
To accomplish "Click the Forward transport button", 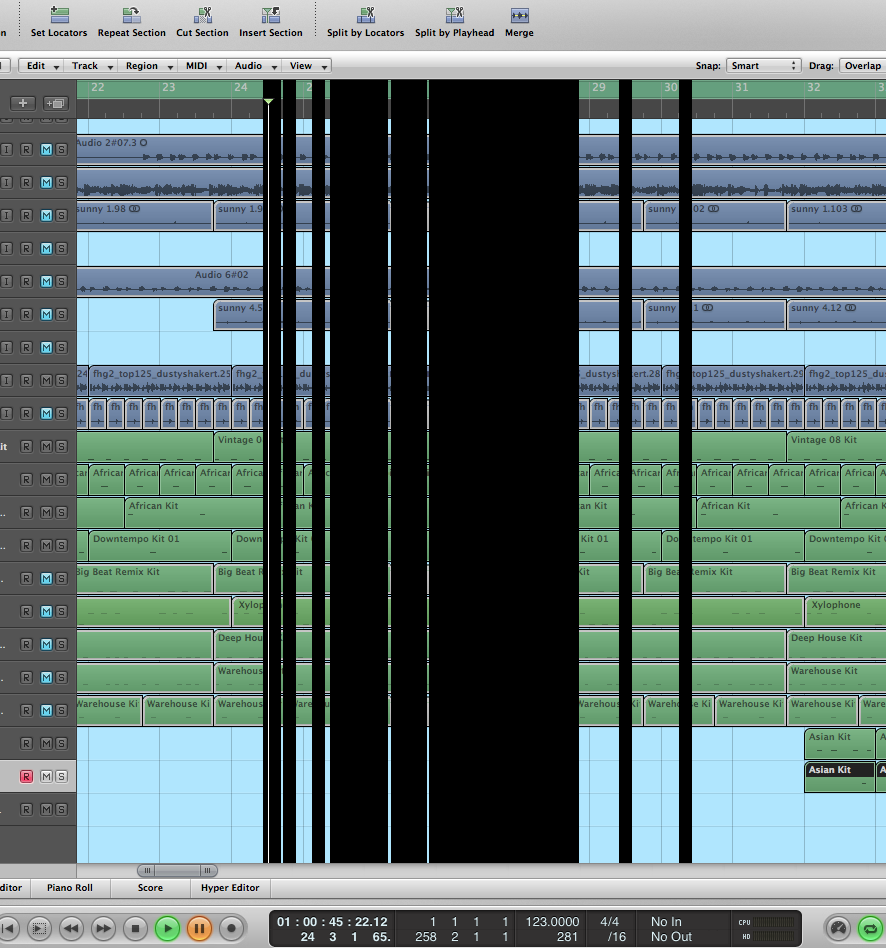I will pyautogui.click(x=103, y=928).
